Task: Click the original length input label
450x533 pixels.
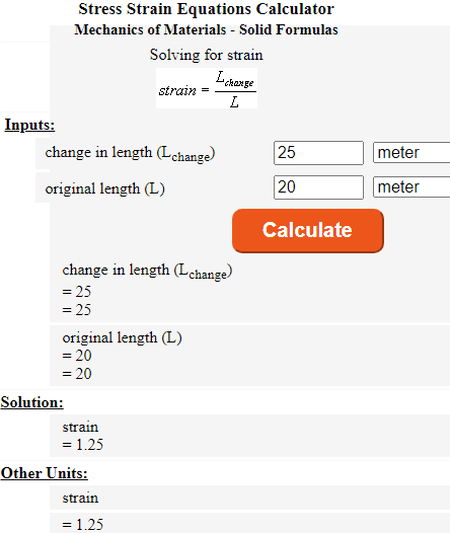Action: click(105, 189)
